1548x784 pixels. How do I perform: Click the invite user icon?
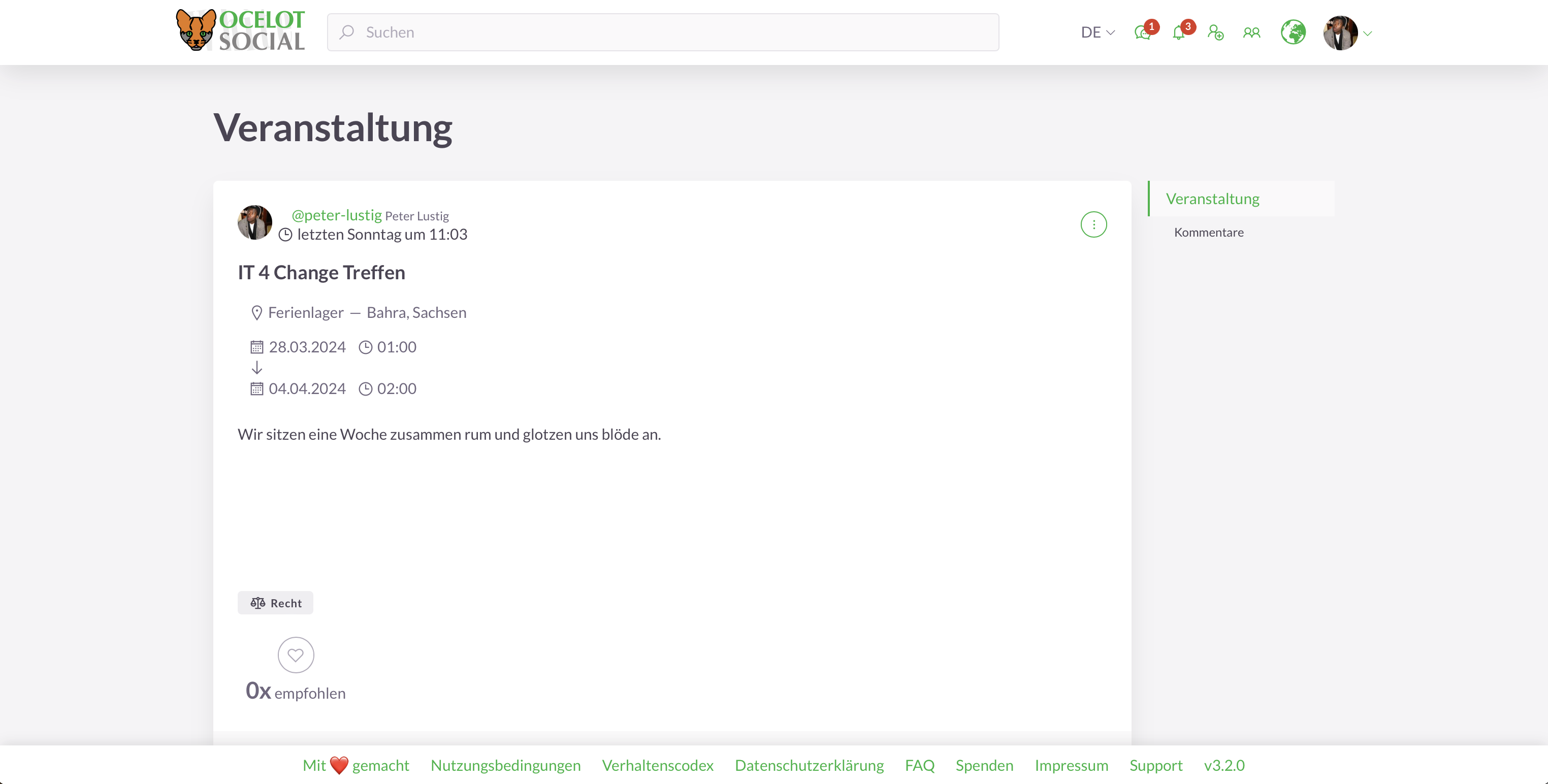[x=1215, y=32]
